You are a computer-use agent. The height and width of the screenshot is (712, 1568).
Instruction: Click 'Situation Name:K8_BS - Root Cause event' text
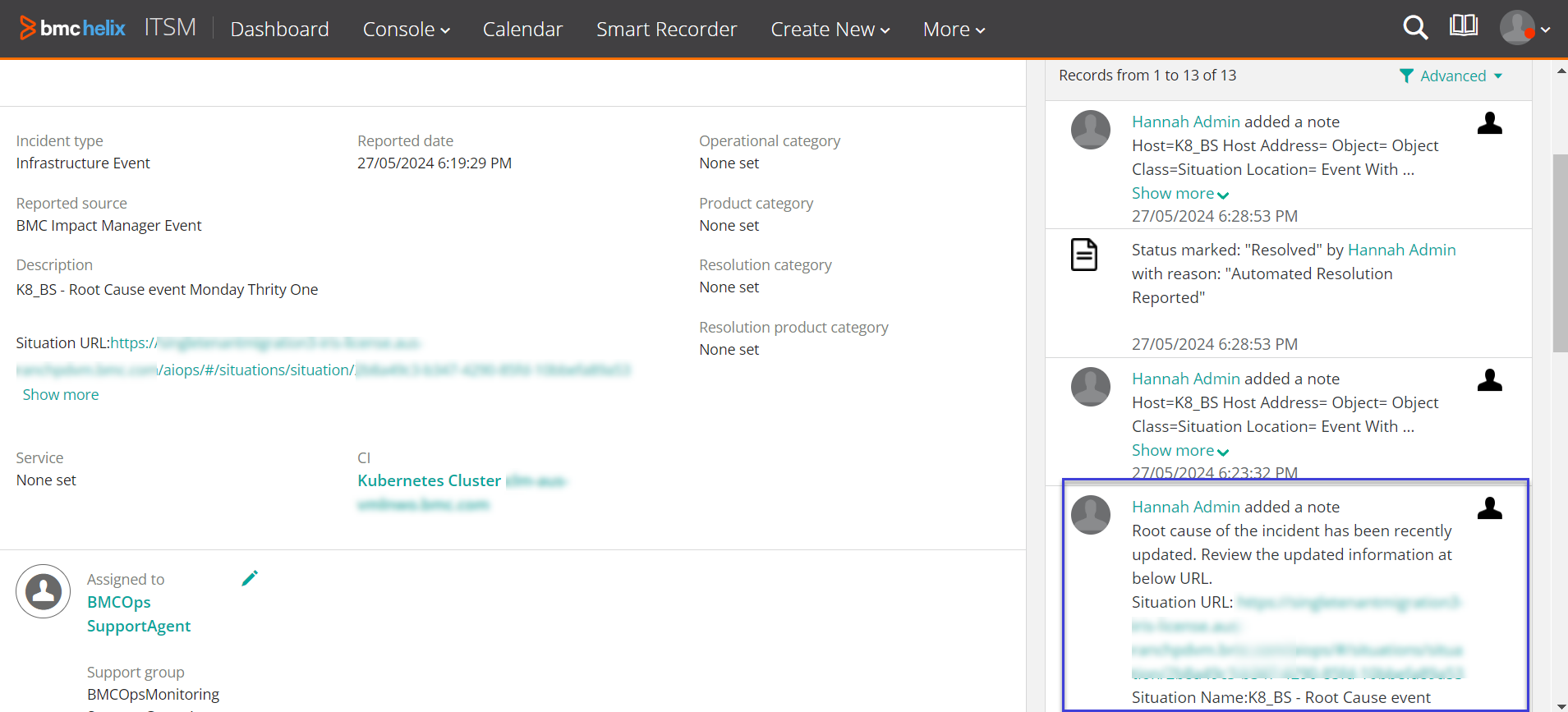[x=1281, y=697]
